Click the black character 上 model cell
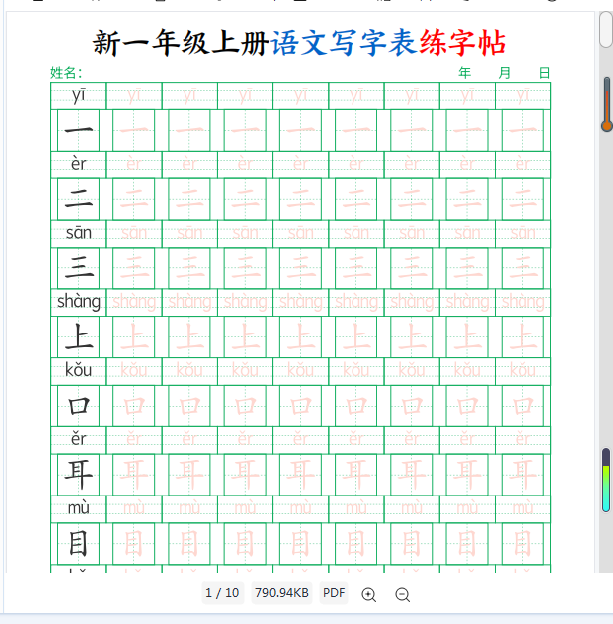This screenshot has width=613, height=624. coord(78,337)
